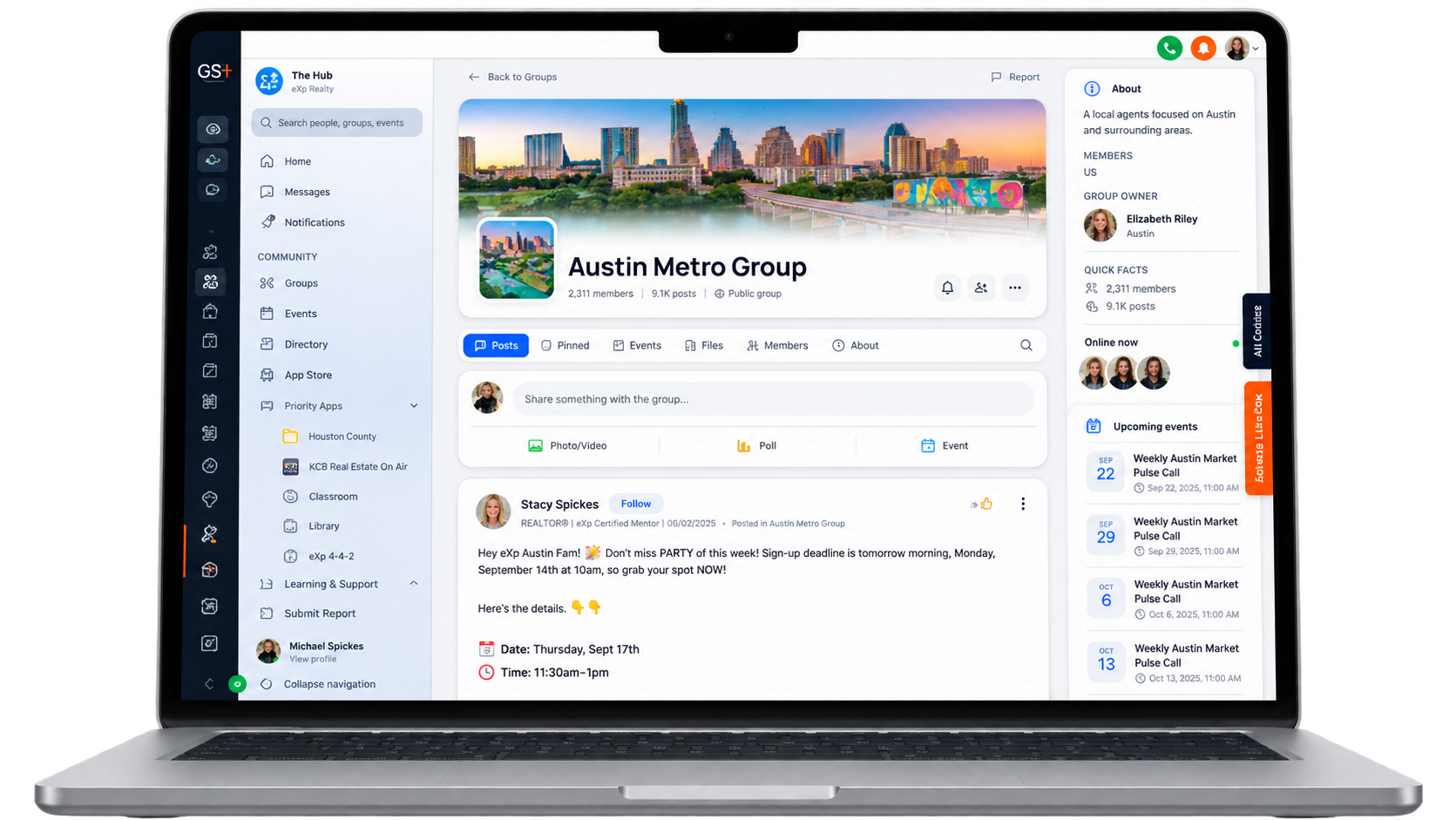Start a call with the green phone icon
Viewport: 1456px width, 820px height.
(x=1169, y=49)
